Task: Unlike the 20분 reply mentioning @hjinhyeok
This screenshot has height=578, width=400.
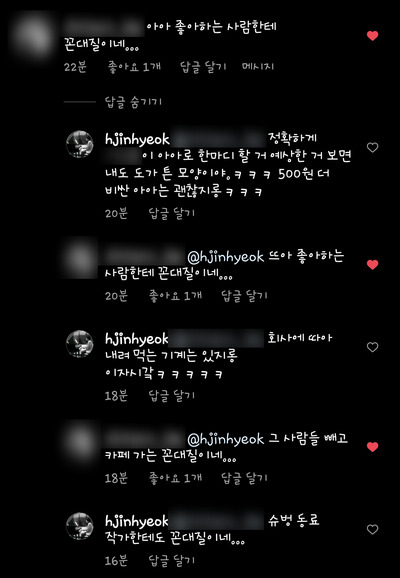Action: 372,265
